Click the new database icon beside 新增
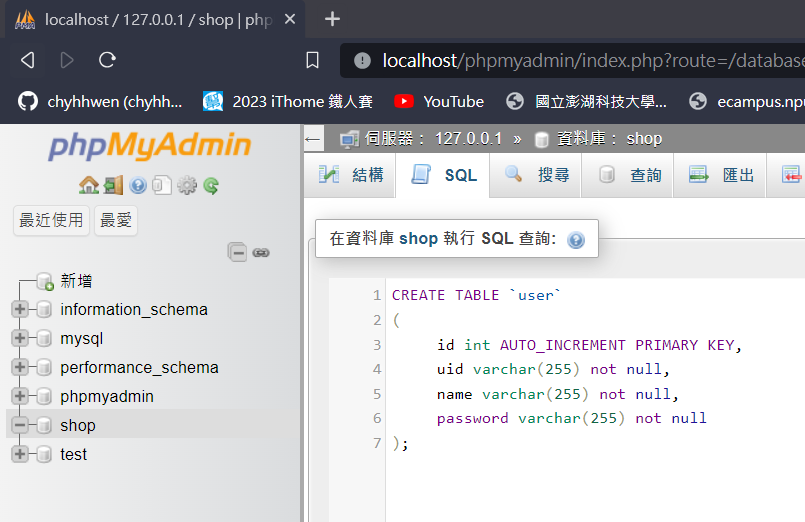Screen dimensions: 805x522 coord(45,281)
